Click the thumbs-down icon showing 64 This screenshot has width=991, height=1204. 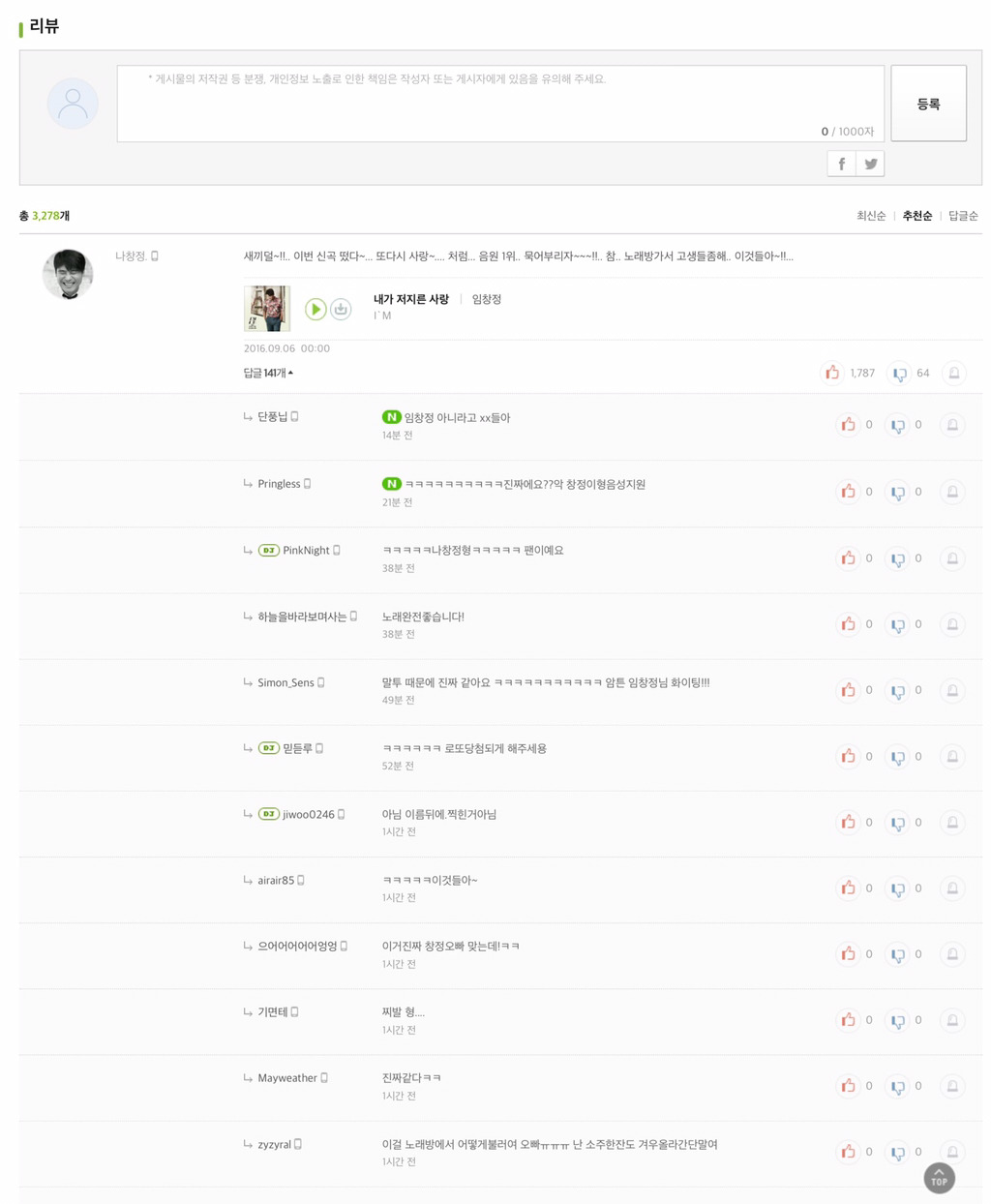(898, 373)
